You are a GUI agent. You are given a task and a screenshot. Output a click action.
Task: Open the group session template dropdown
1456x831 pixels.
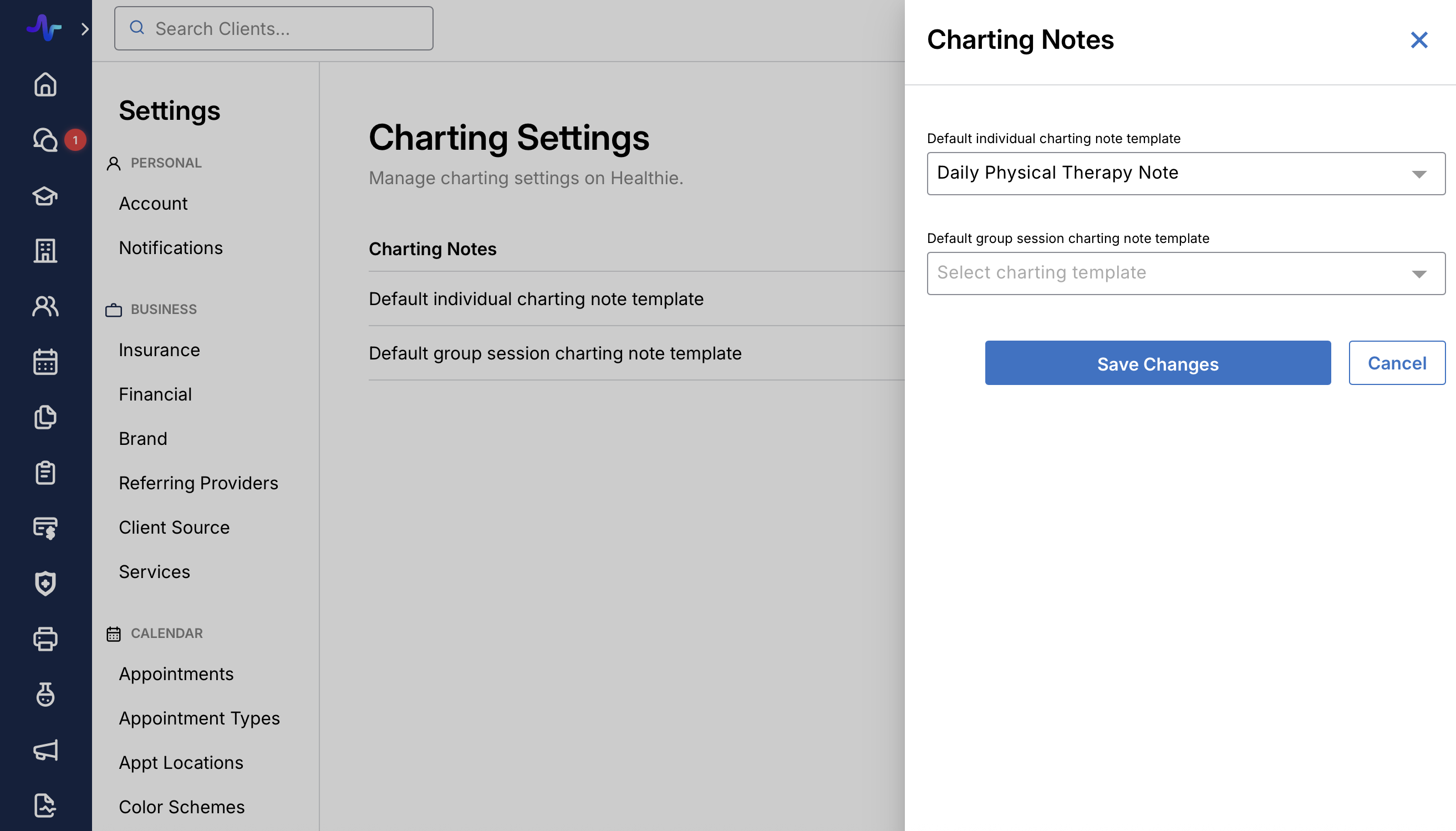[x=1185, y=273]
